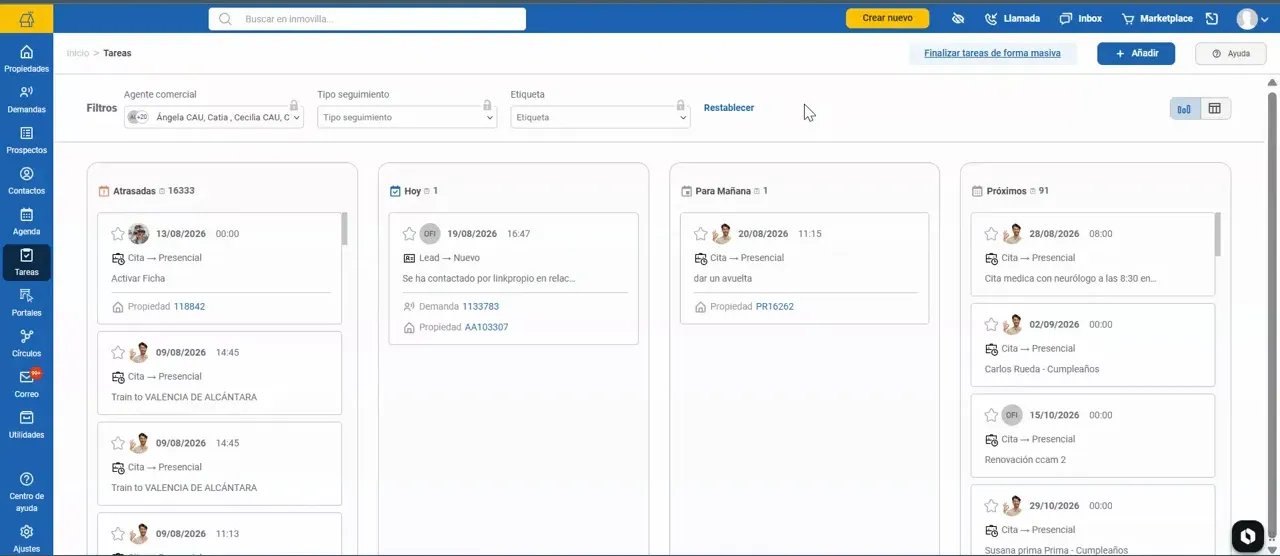Click lock icon on Etiqueta filter
Viewport: 1280px width, 556px height.
[680, 105]
